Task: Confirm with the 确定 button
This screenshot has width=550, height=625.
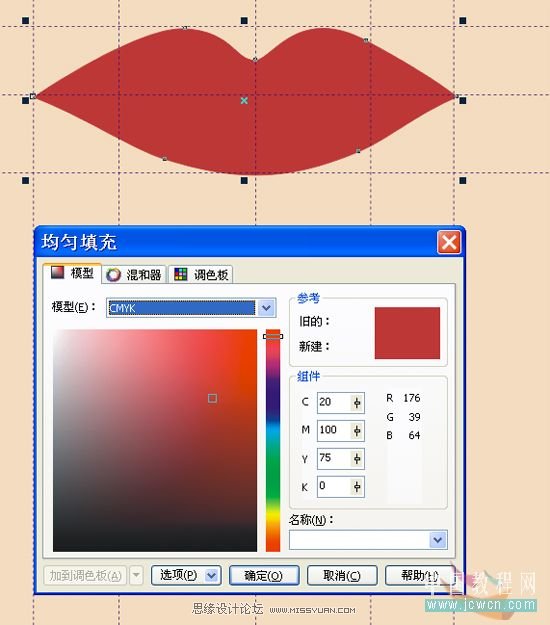Action: tap(264, 575)
